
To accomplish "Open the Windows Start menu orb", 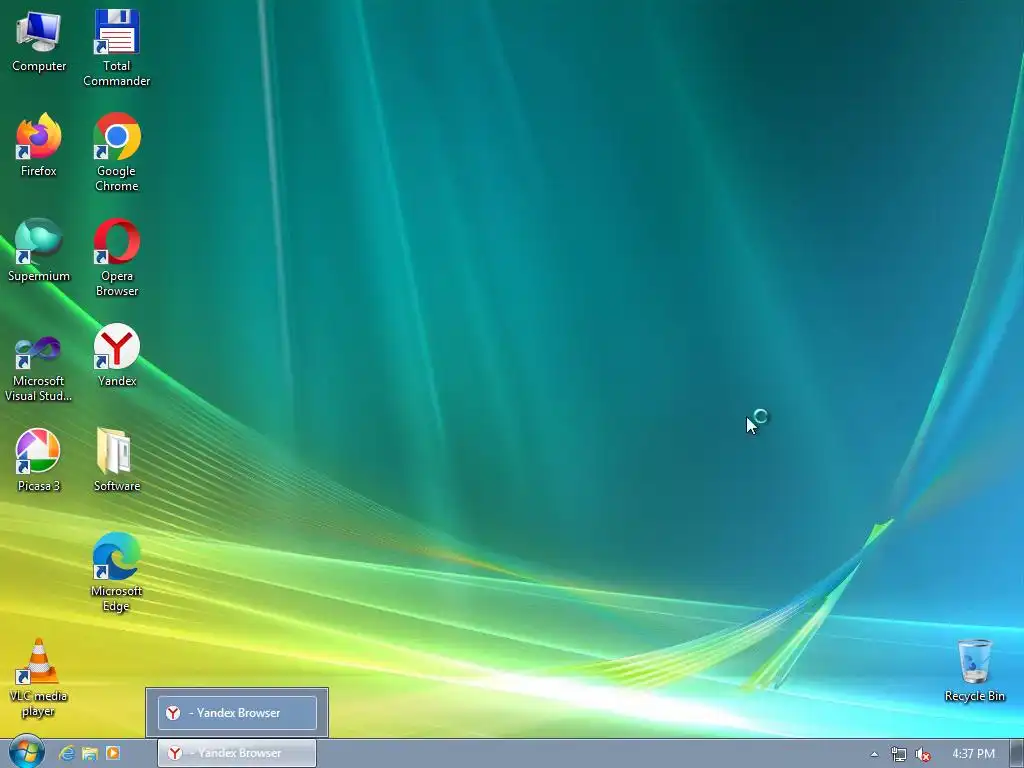I will pos(26,752).
